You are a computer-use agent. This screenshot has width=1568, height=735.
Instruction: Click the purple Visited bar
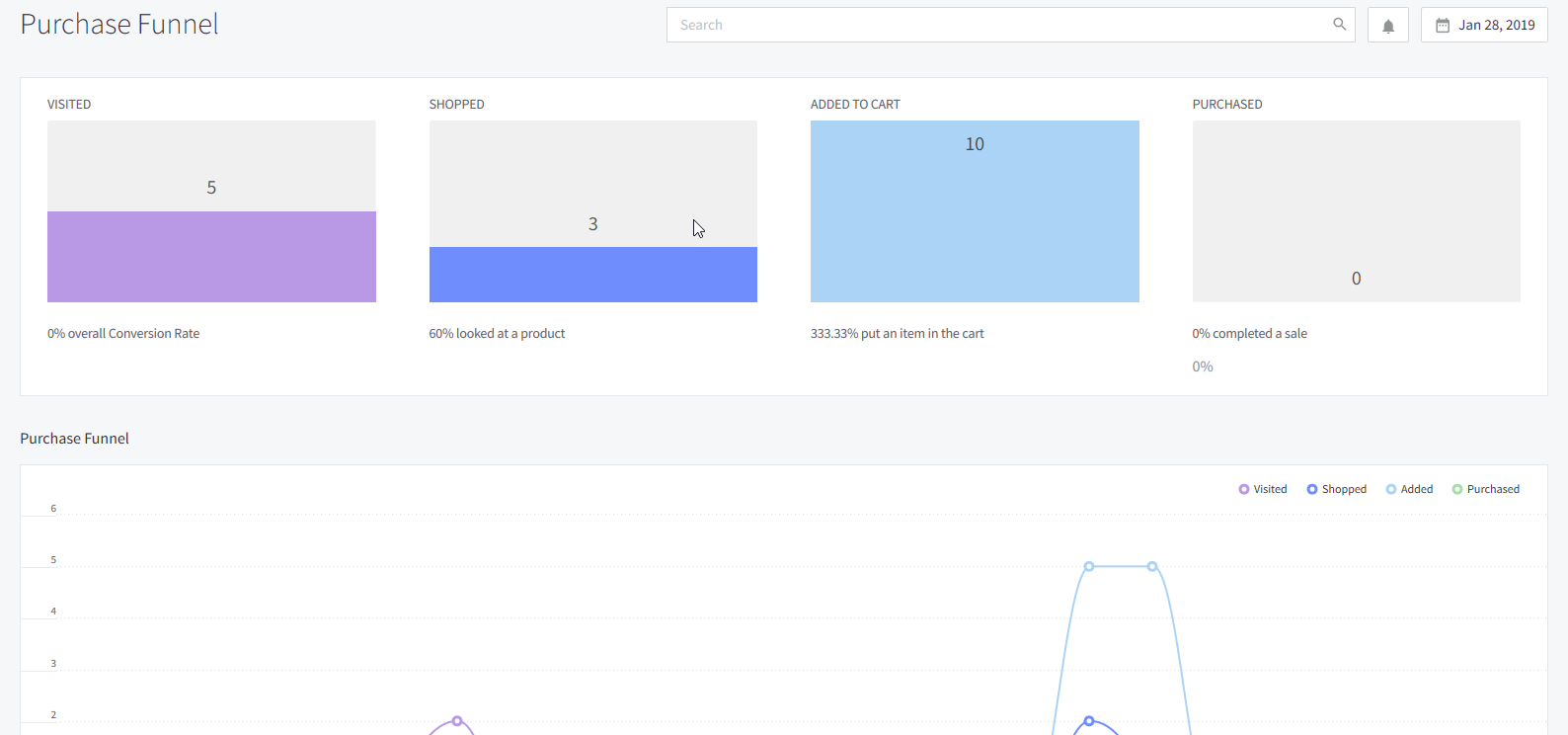click(x=211, y=257)
